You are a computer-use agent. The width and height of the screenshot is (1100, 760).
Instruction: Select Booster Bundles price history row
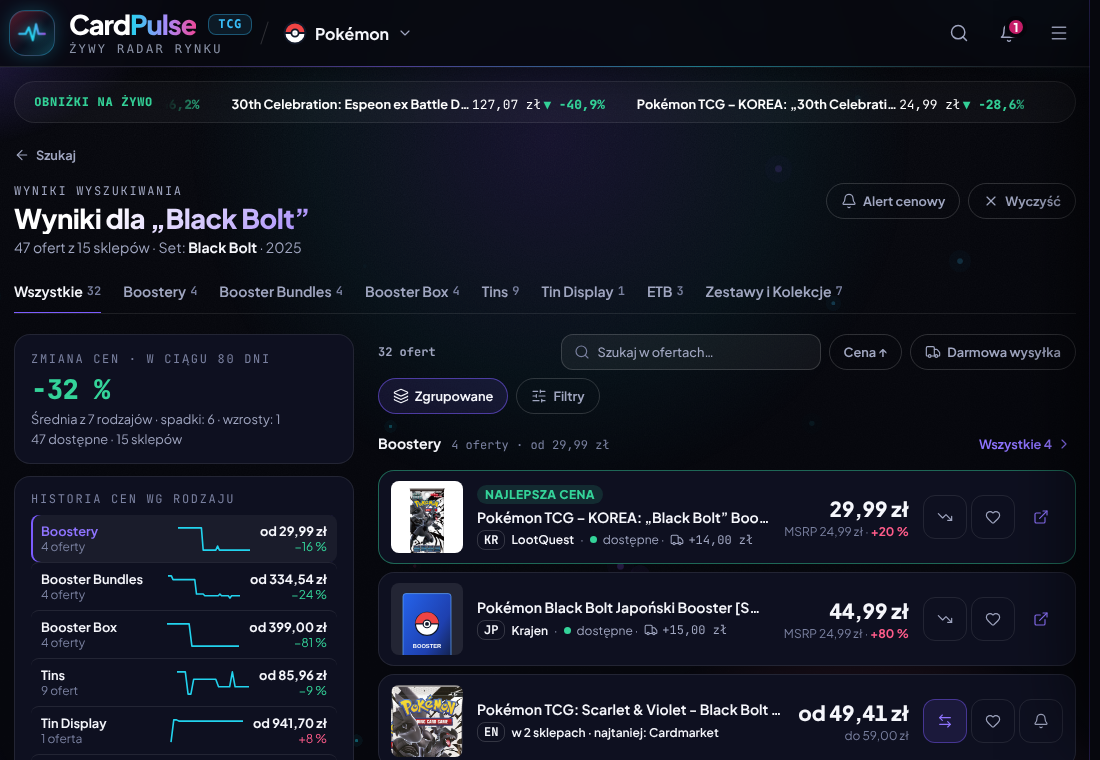coord(184,587)
